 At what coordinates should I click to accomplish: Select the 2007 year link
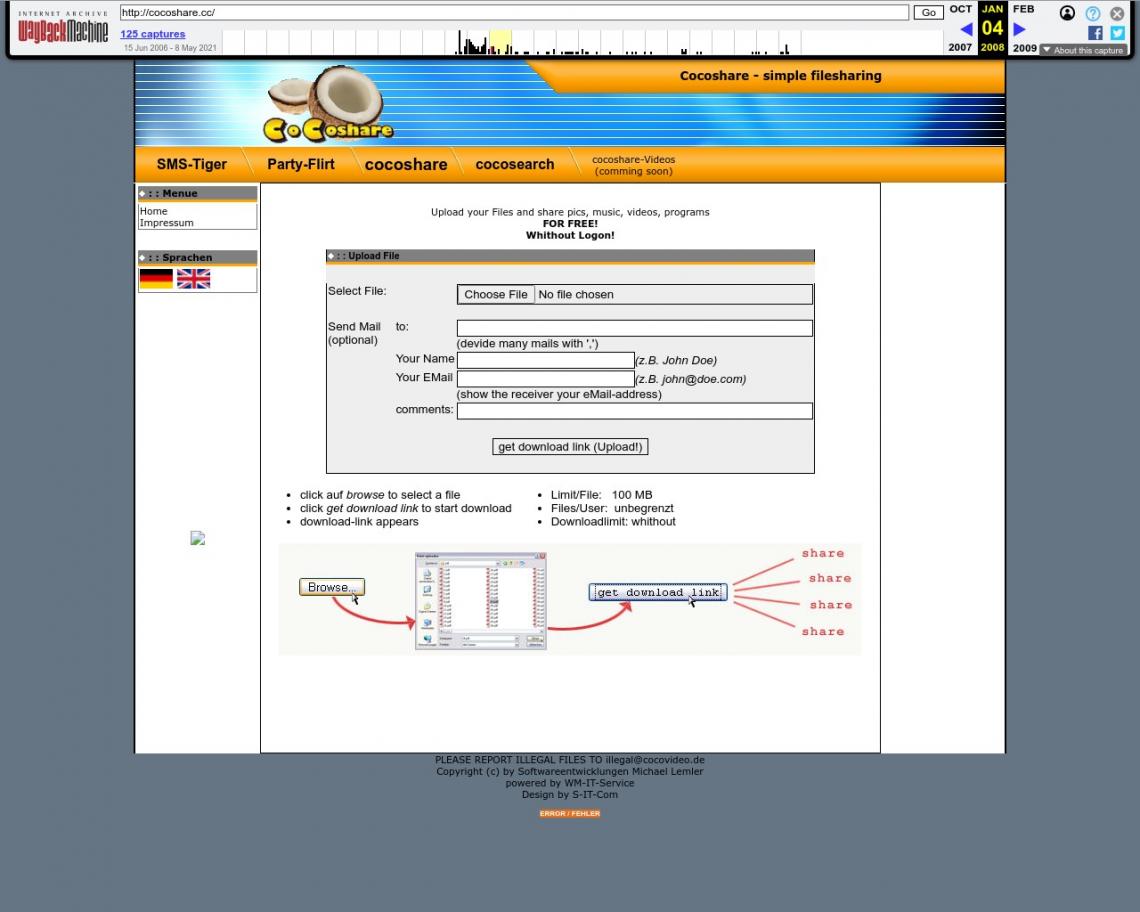tap(960, 47)
